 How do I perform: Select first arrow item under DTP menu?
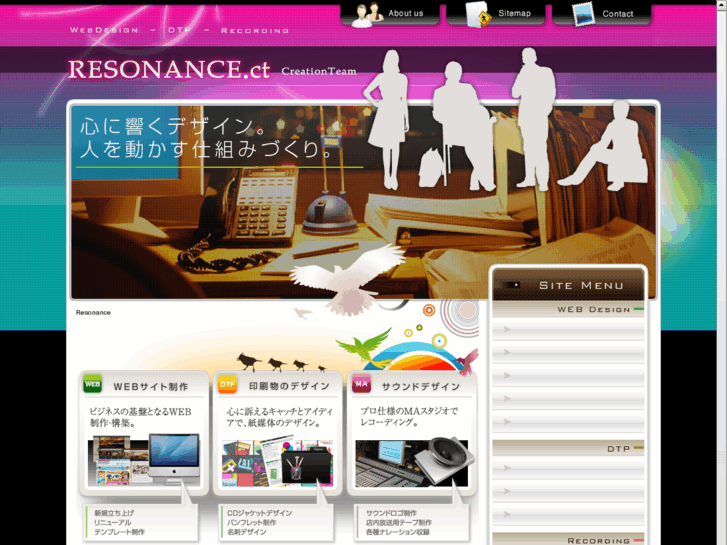pyautogui.click(x=568, y=469)
